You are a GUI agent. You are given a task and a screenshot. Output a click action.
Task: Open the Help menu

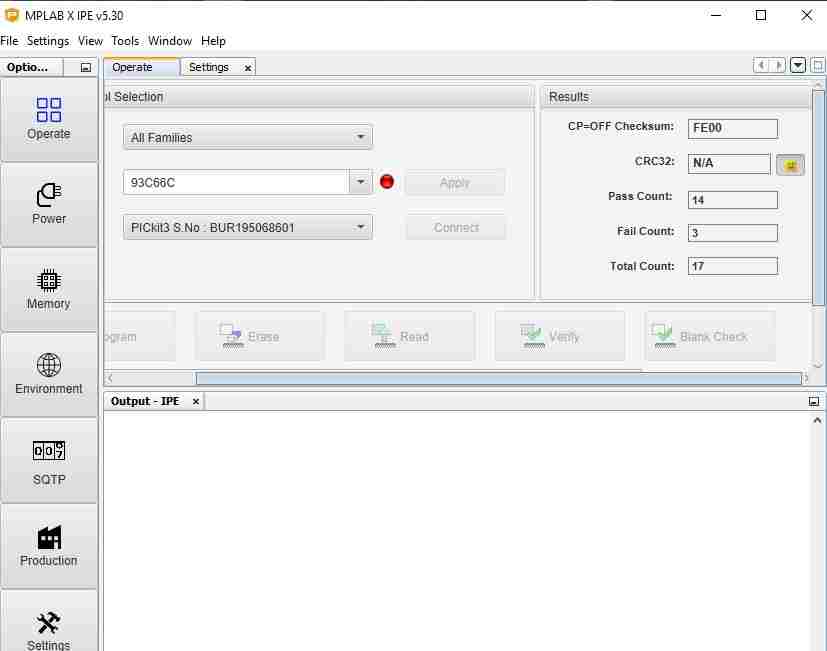[213, 41]
